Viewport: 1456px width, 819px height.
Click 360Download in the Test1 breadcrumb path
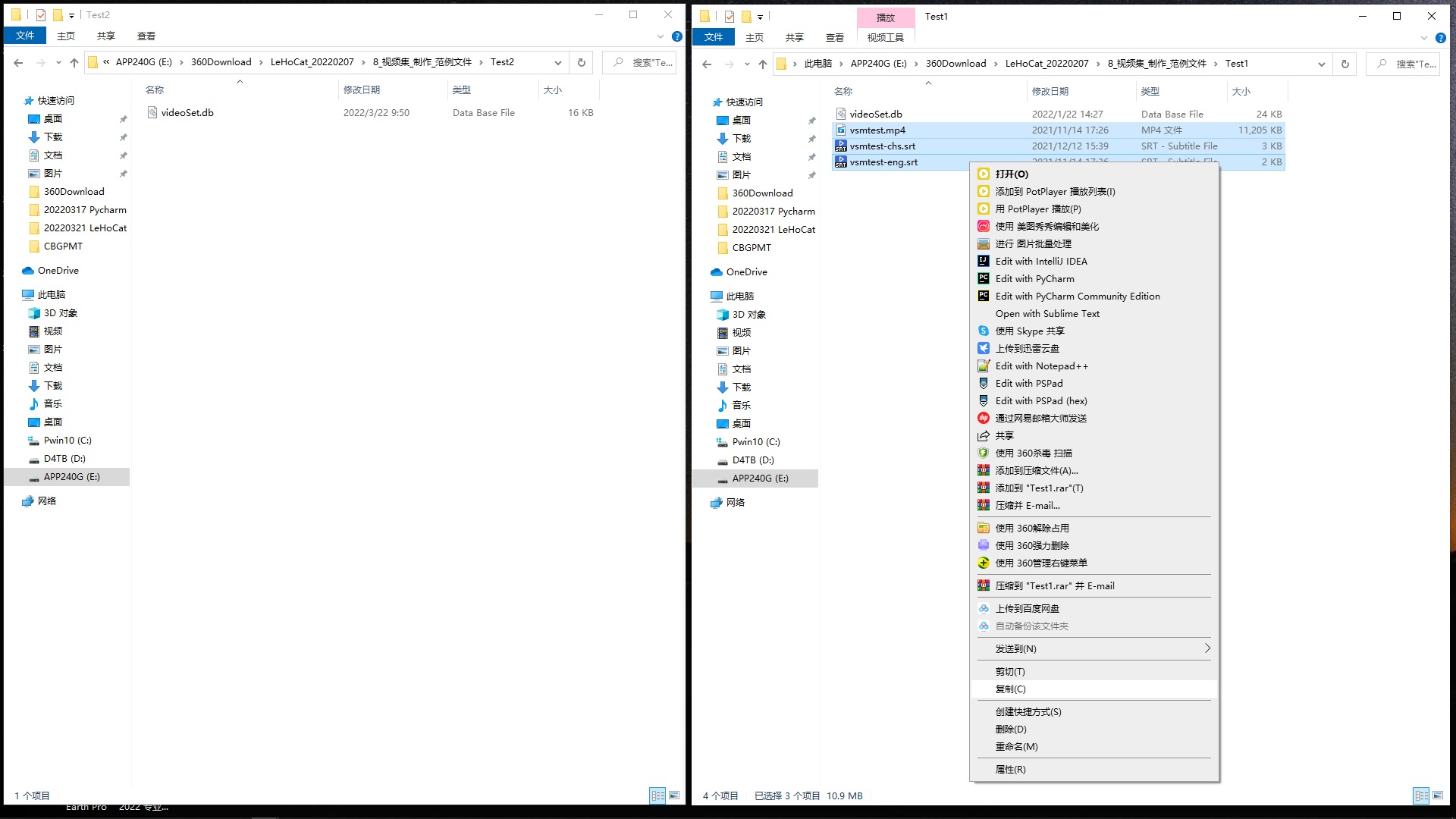pyautogui.click(x=955, y=64)
